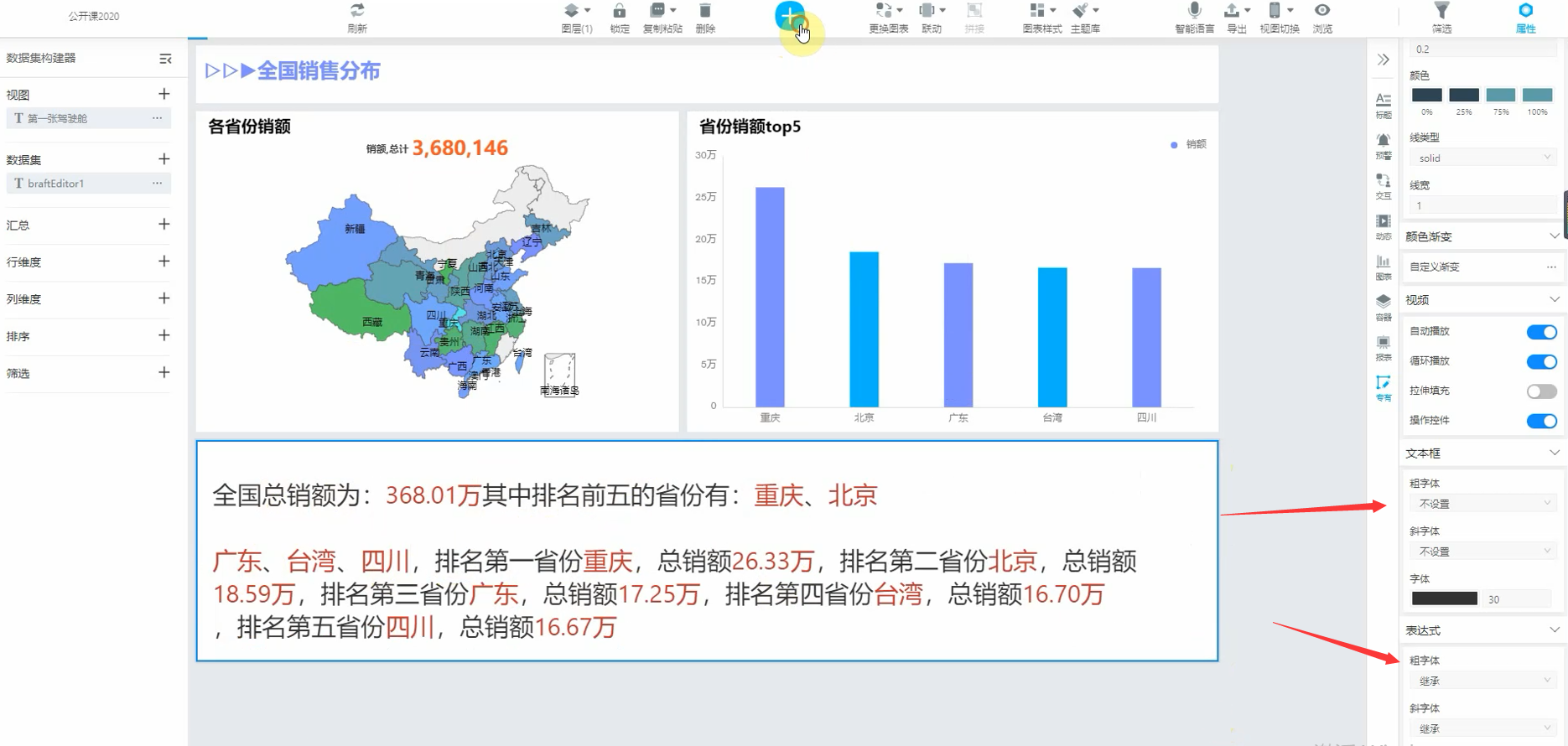Add a new 行维度 with plus
The image size is (1568, 746).
164,262
